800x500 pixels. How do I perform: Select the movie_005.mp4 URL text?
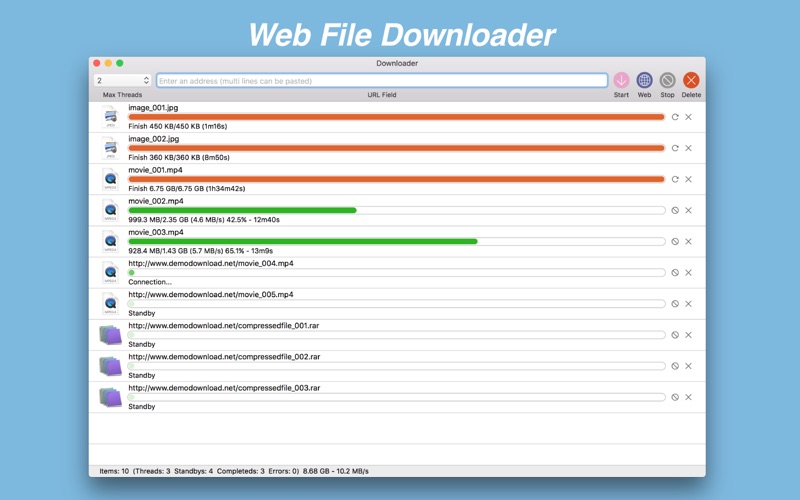click(x=211, y=294)
